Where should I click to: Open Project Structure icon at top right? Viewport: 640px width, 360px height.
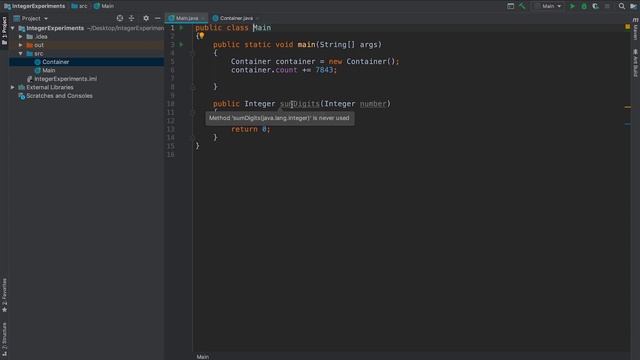(x=633, y=6)
